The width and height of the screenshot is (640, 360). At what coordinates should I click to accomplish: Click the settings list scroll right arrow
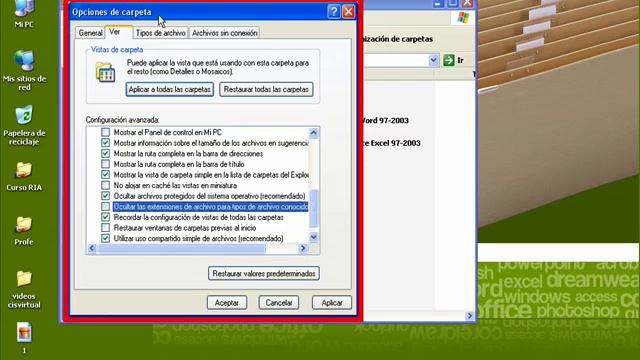pyautogui.click(x=303, y=248)
